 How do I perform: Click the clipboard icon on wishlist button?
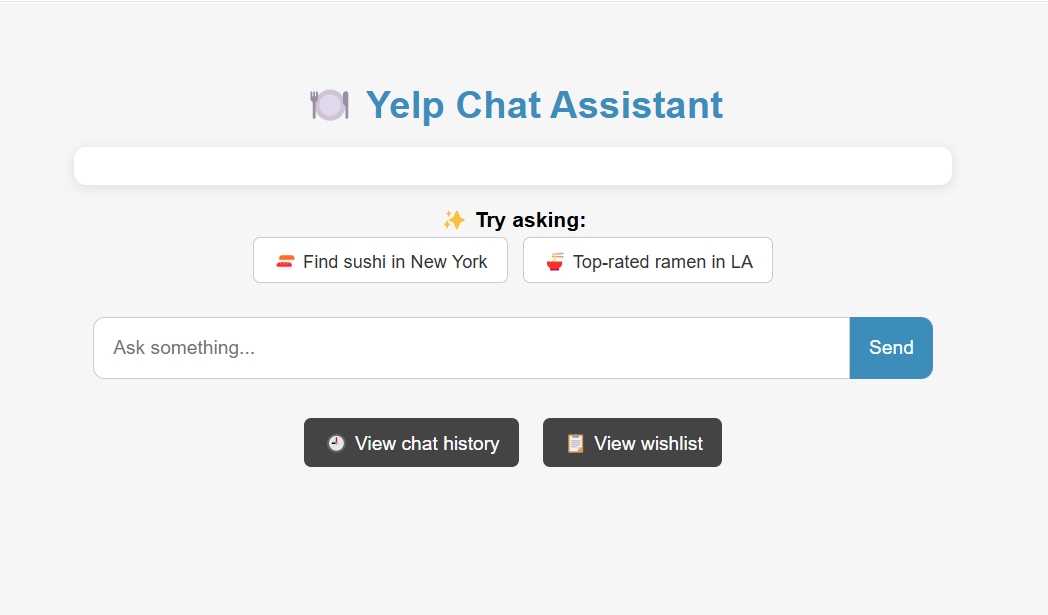(x=574, y=442)
